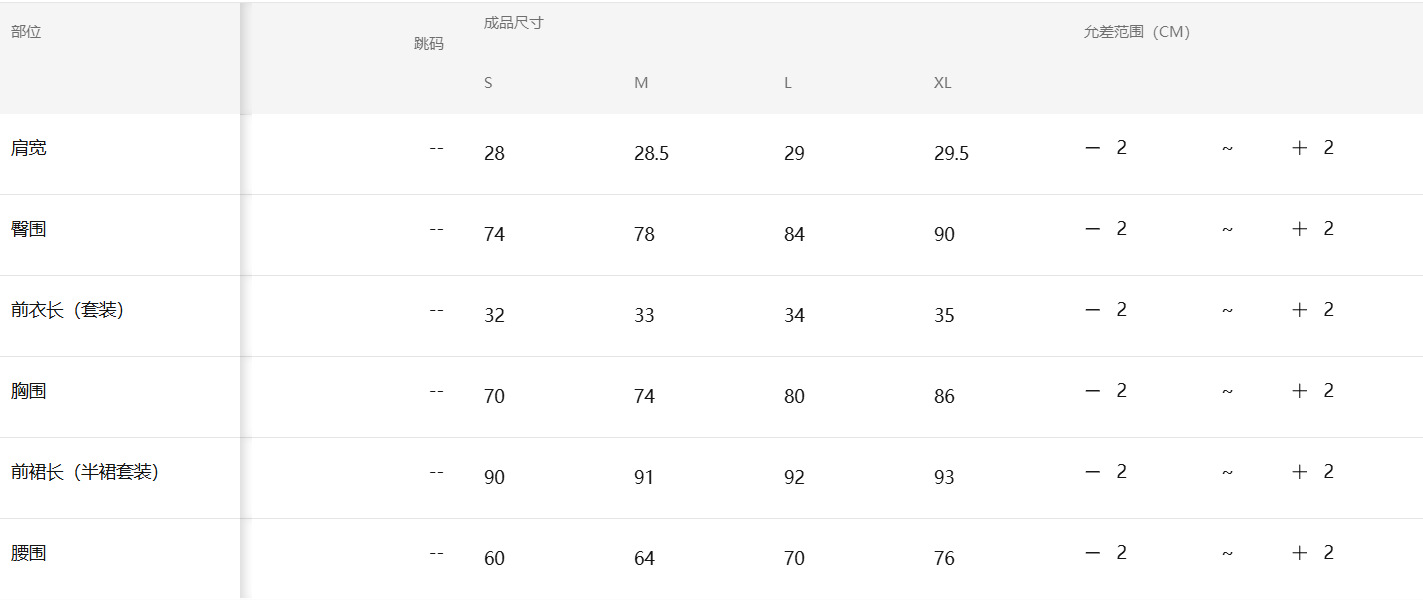Select the L size column header
Image resolution: width=1423 pixels, height=612 pixels.
coord(788,83)
